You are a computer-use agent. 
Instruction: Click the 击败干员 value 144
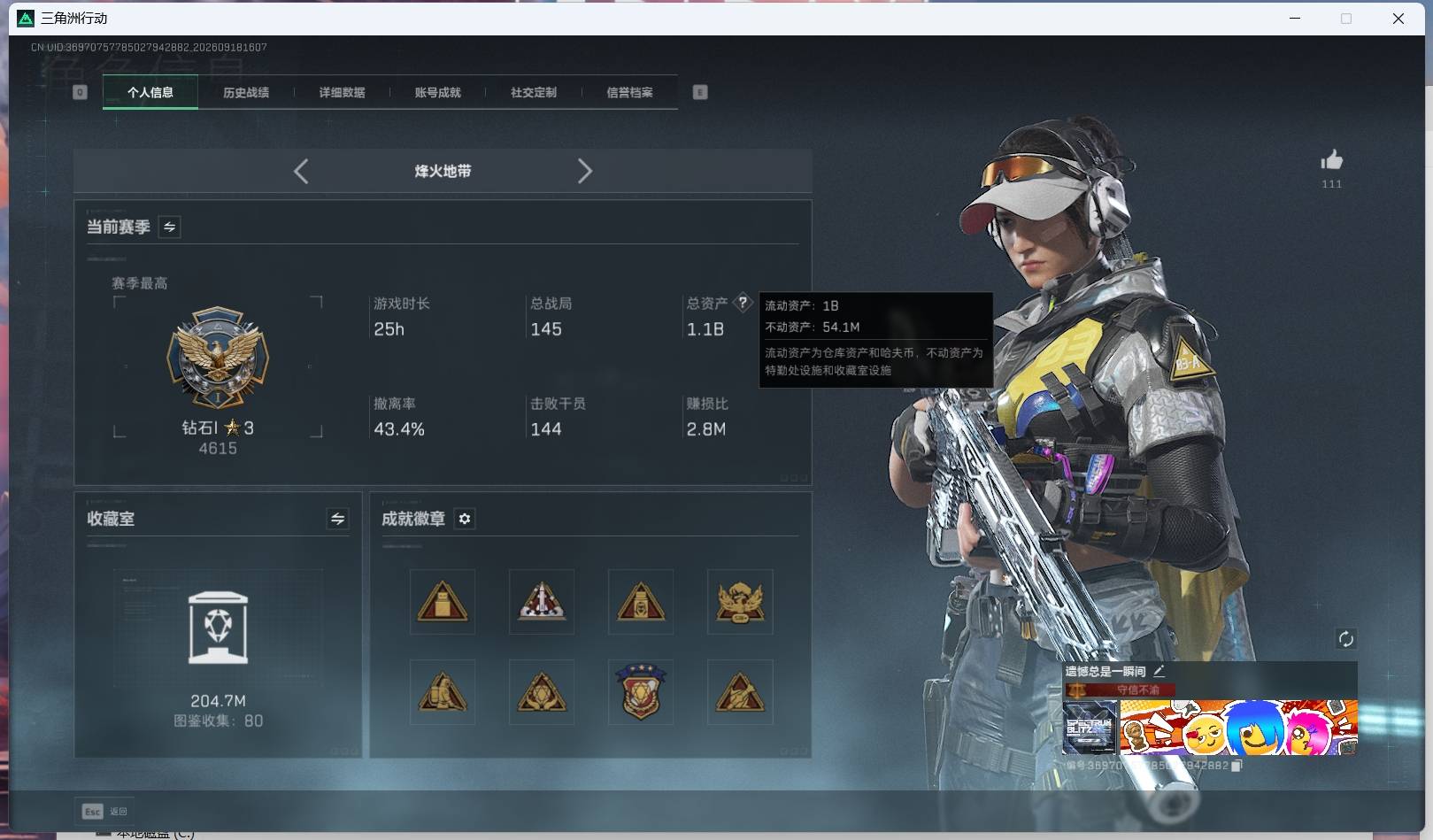coord(546,429)
